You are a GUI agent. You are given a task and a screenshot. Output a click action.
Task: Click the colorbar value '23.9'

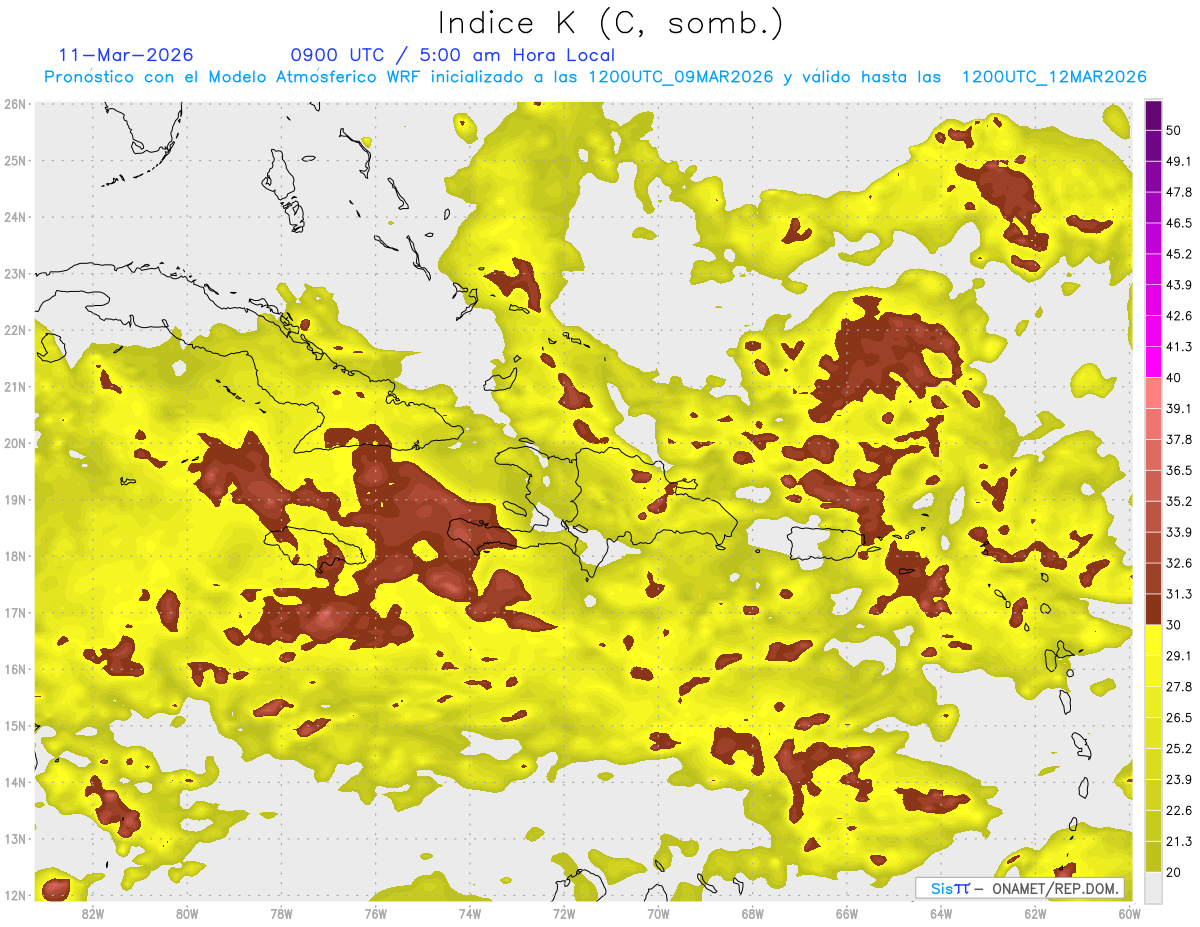click(1178, 780)
